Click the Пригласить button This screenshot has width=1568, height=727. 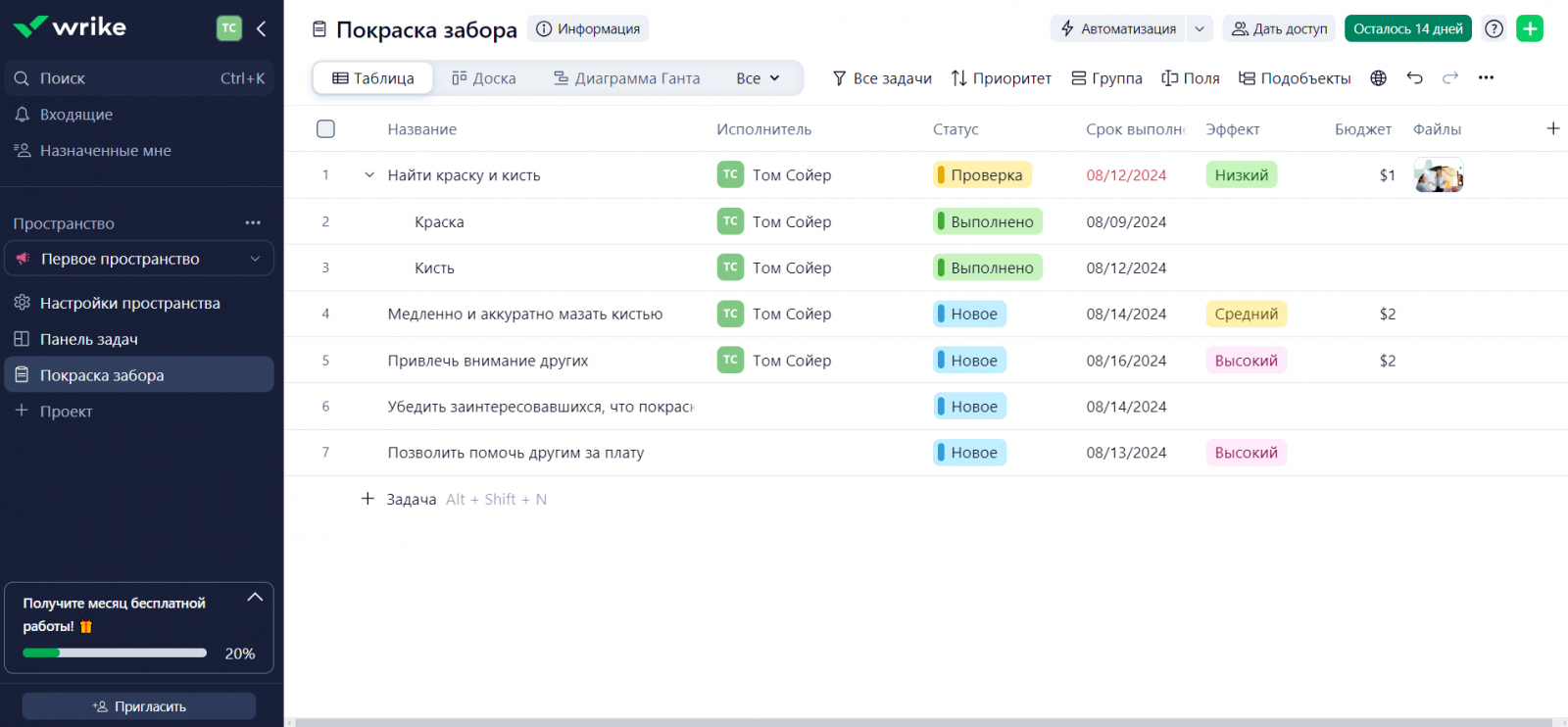point(139,705)
